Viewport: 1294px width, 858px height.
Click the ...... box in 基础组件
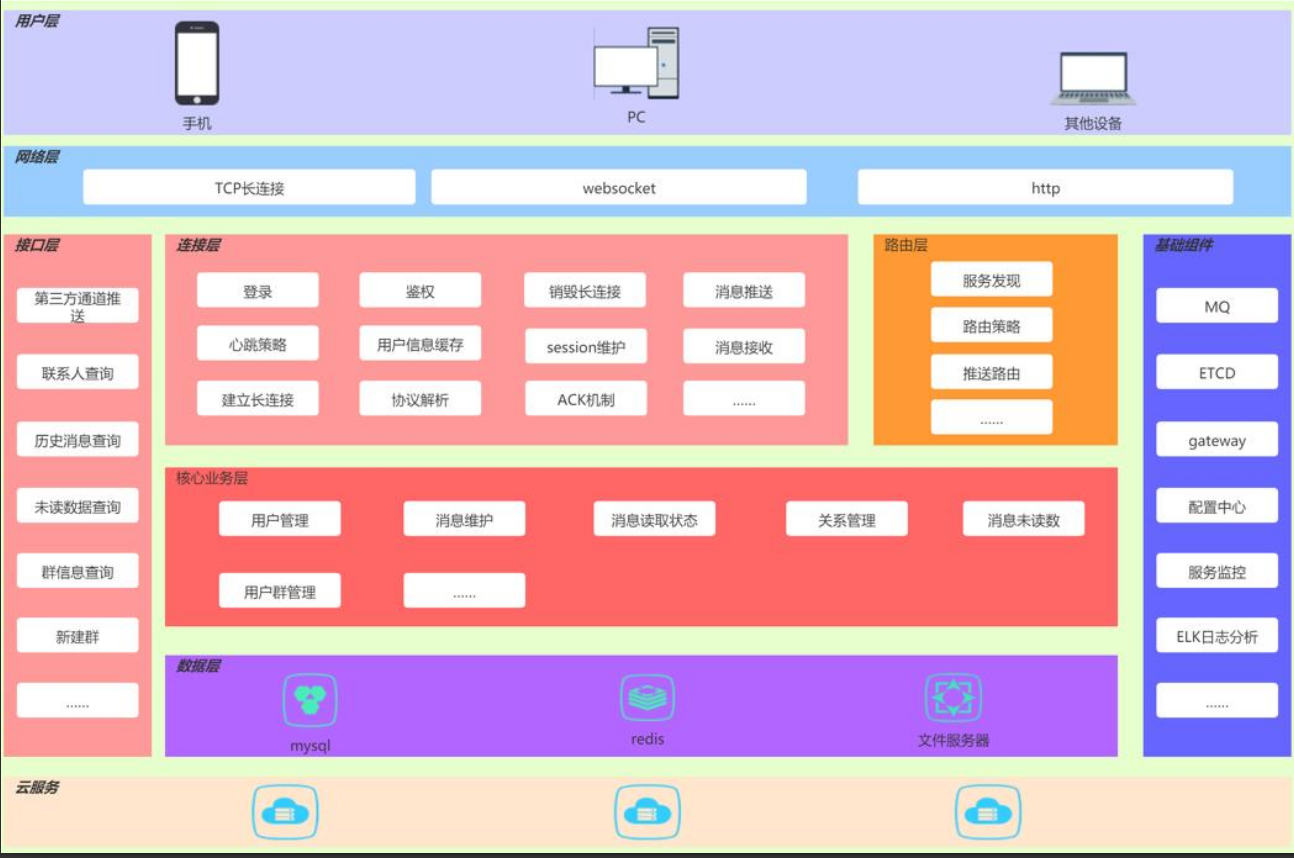click(x=1217, y=701)
